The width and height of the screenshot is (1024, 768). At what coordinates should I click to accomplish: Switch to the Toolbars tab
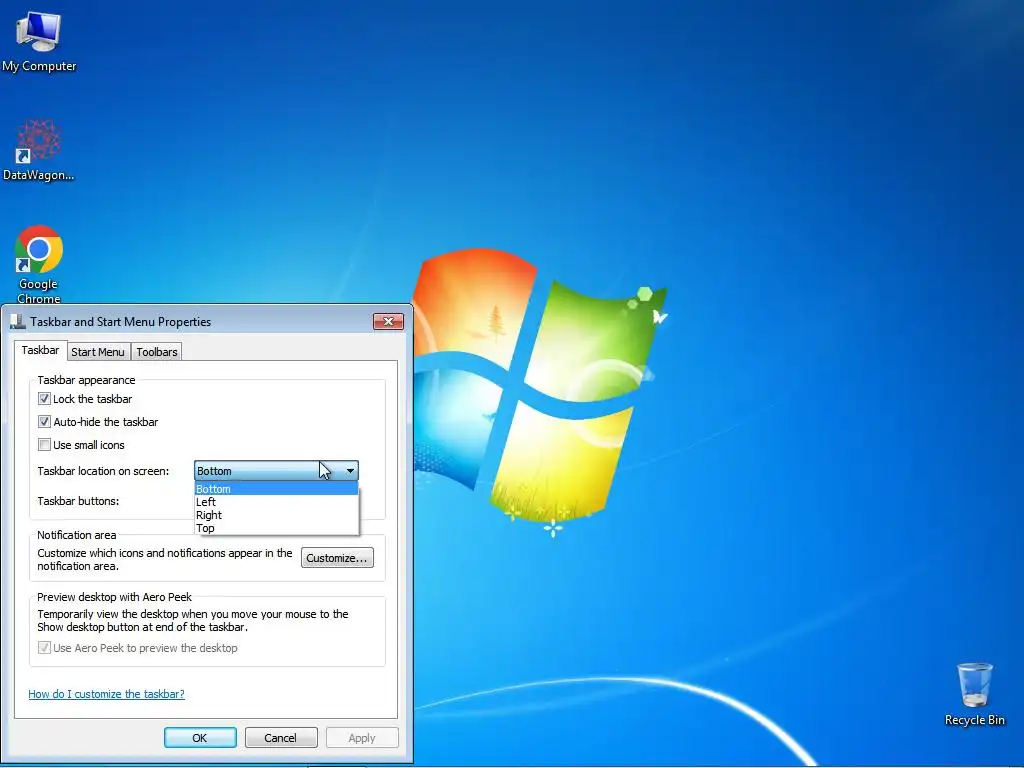pos(157,352)
